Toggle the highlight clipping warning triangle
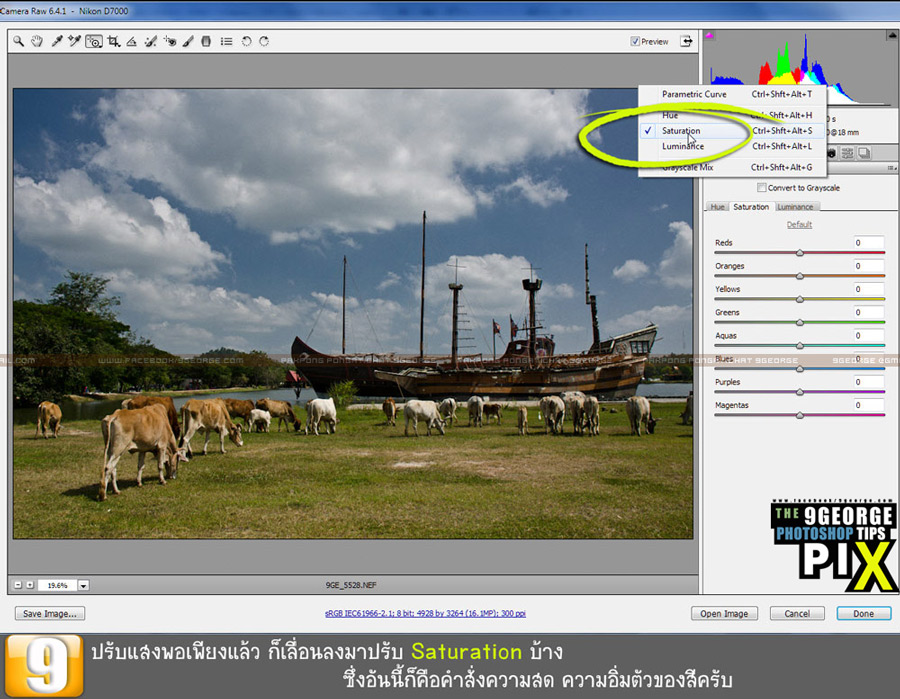 coord(893,36)
